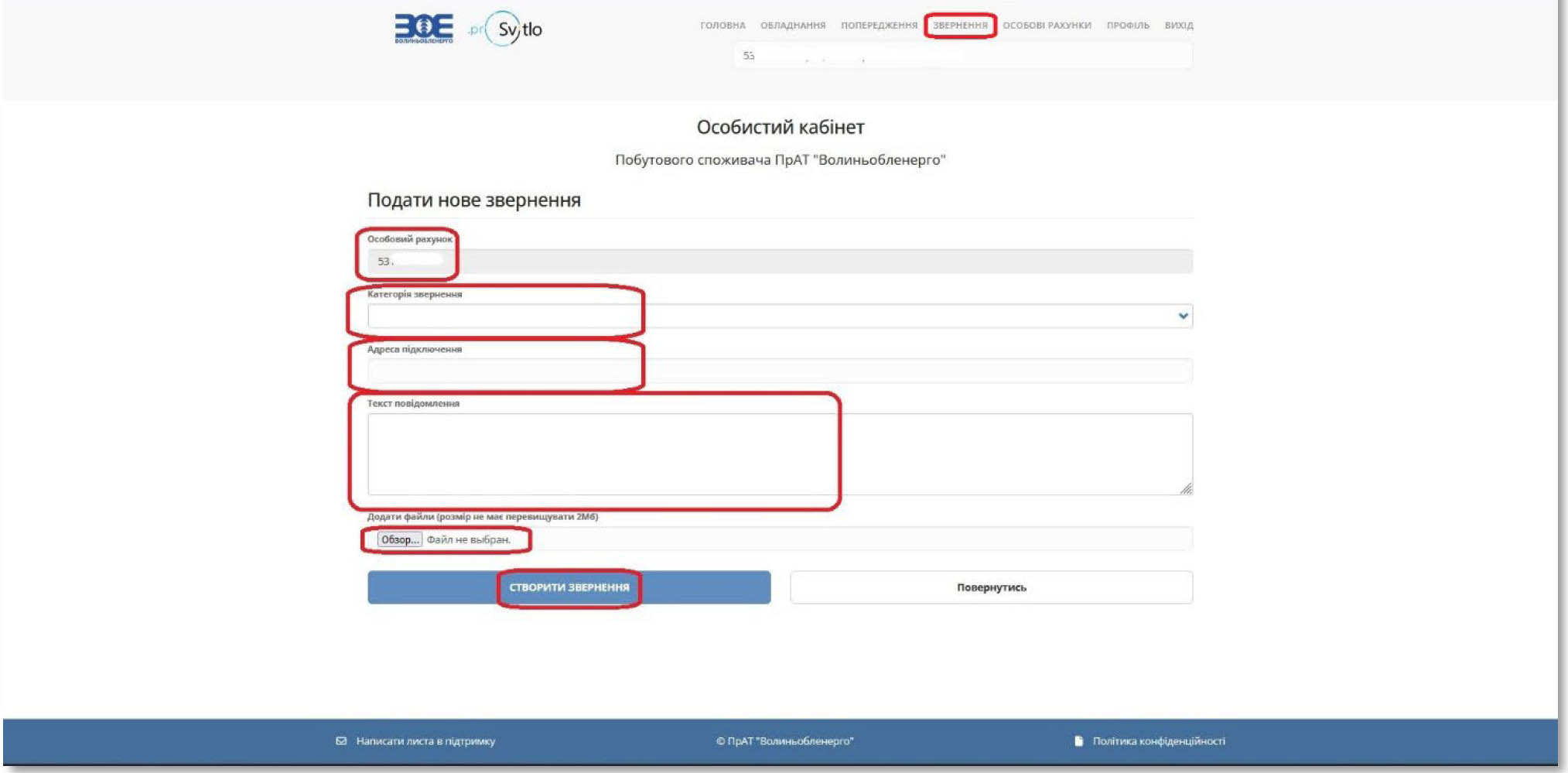
Task: Click envelope icon in footer
Action: coord(341,741)
